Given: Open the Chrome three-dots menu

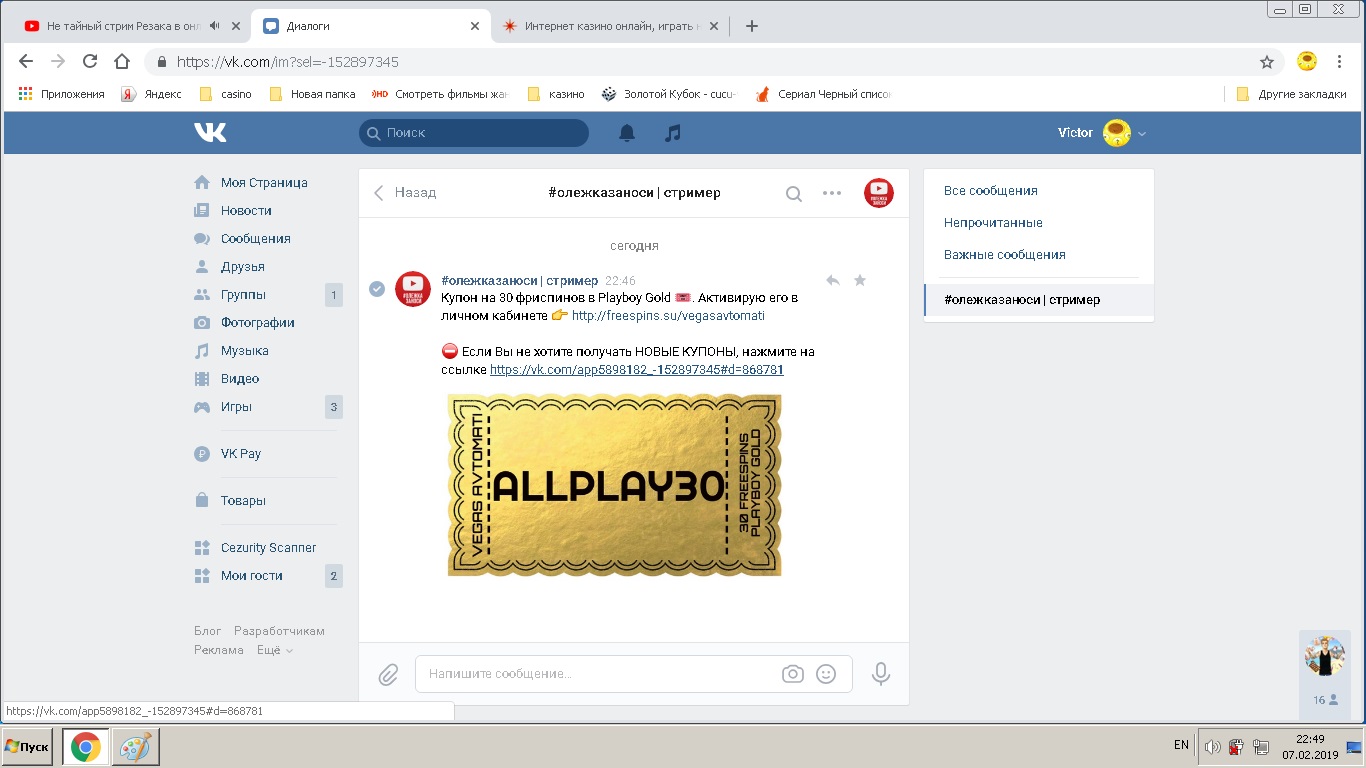Looking at the screenshot, I should [x=1341, y=62].
